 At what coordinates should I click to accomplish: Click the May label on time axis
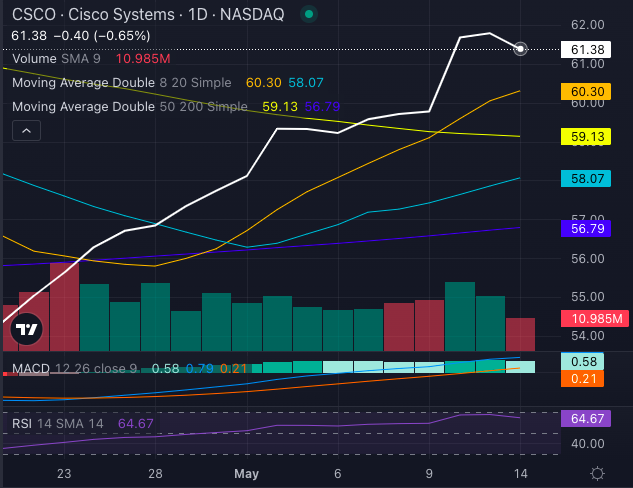(x=246, y=473)
